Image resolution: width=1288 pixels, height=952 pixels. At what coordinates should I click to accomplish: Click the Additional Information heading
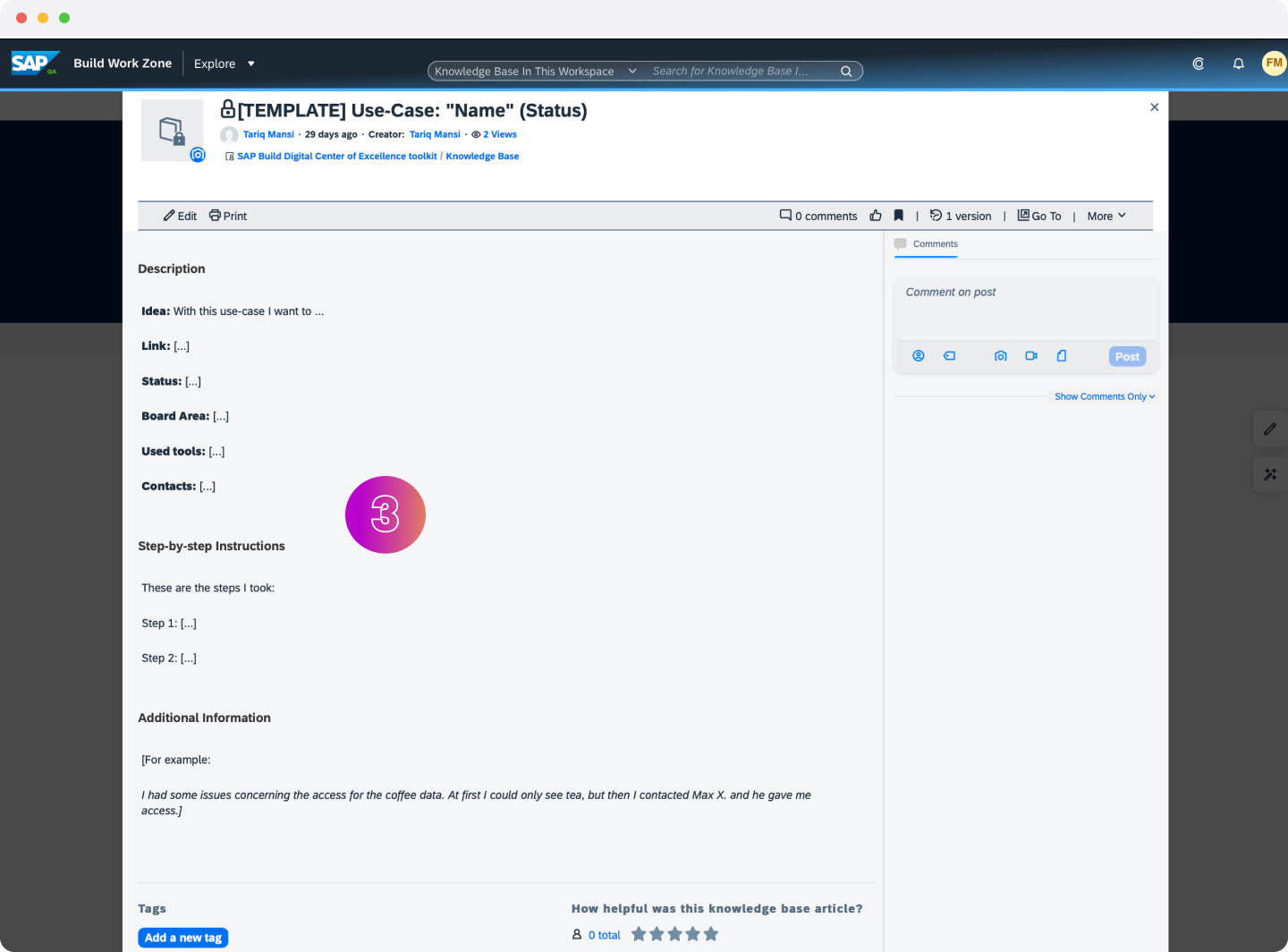tap(204, 718)
